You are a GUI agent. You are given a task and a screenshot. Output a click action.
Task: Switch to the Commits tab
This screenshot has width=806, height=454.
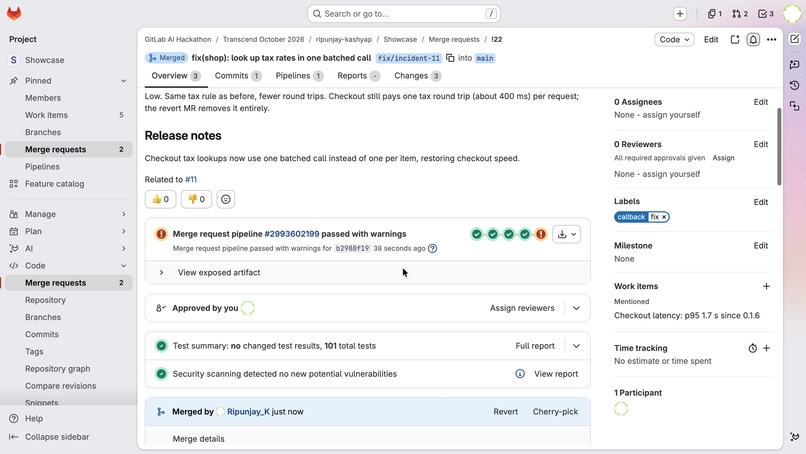click(238, 76)
